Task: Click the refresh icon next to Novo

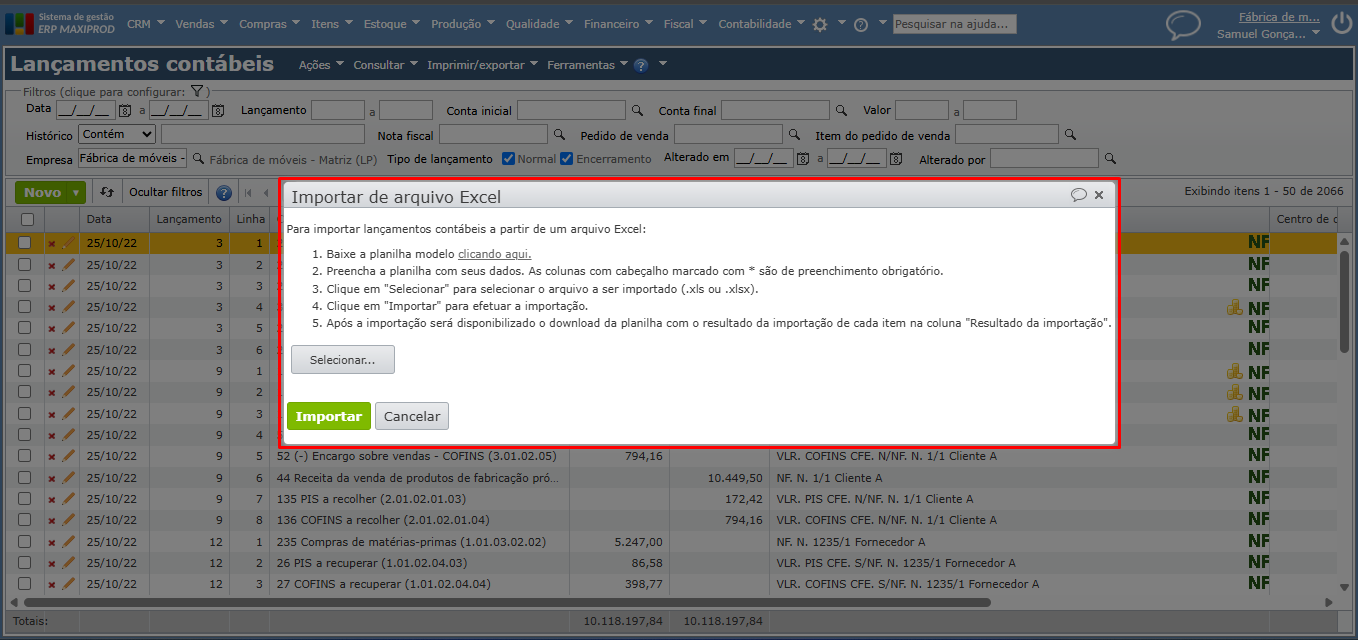Action: 107,192
